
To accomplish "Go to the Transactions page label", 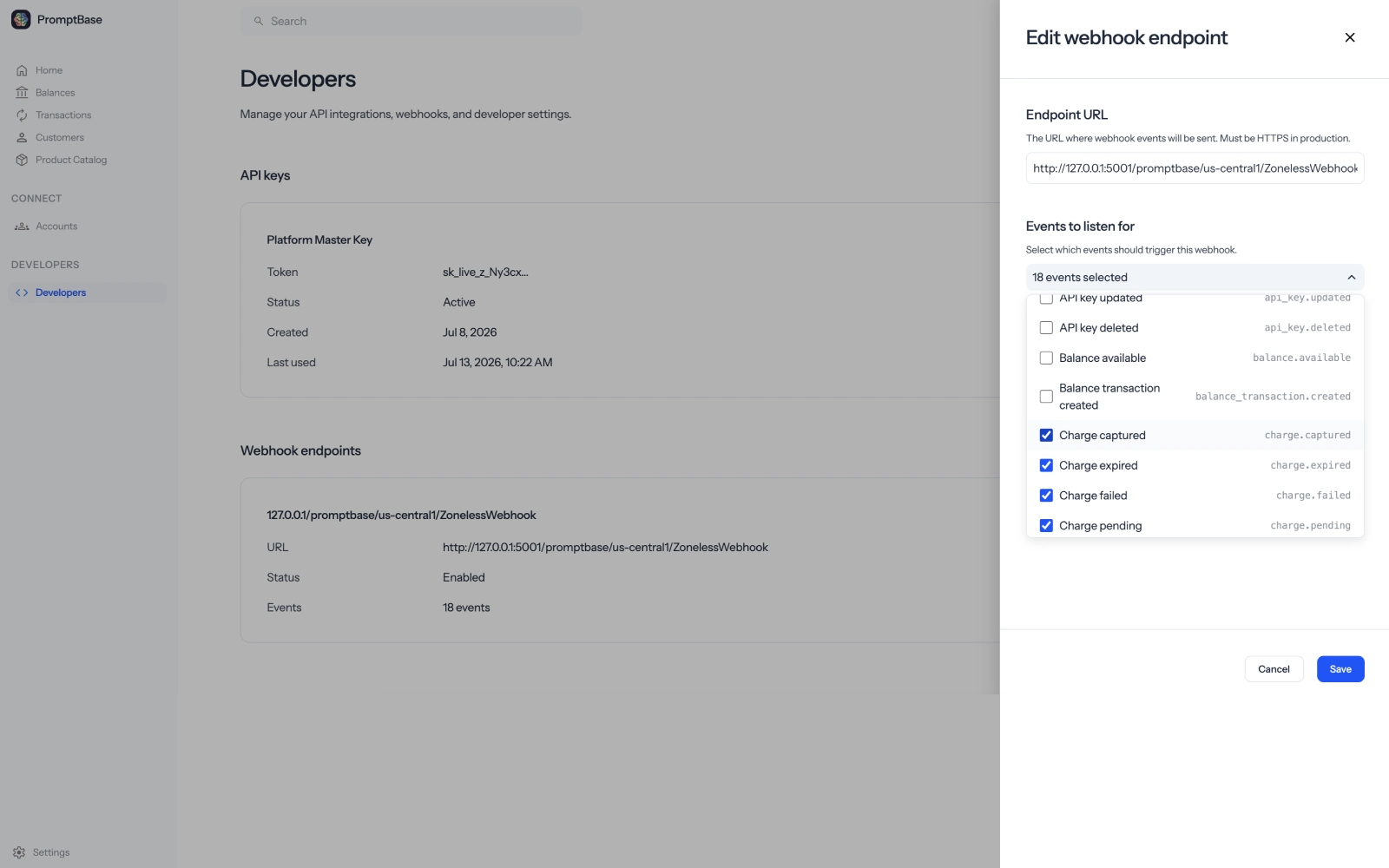I will pyautogui.click(x=63, y=115).
